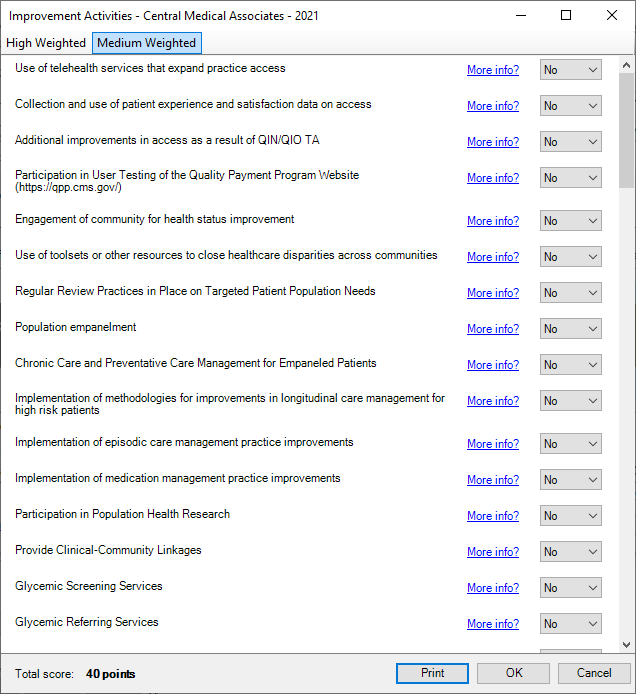
Task: Open More info for QIN/QIO TA improvements
Action: point(493,142)
